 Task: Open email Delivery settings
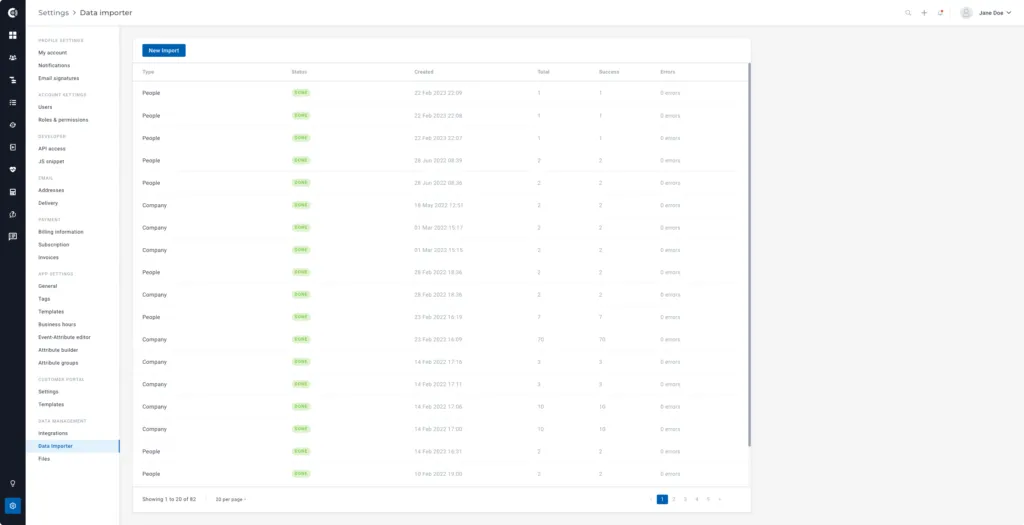pyautogui.click(x=48, y=203)
